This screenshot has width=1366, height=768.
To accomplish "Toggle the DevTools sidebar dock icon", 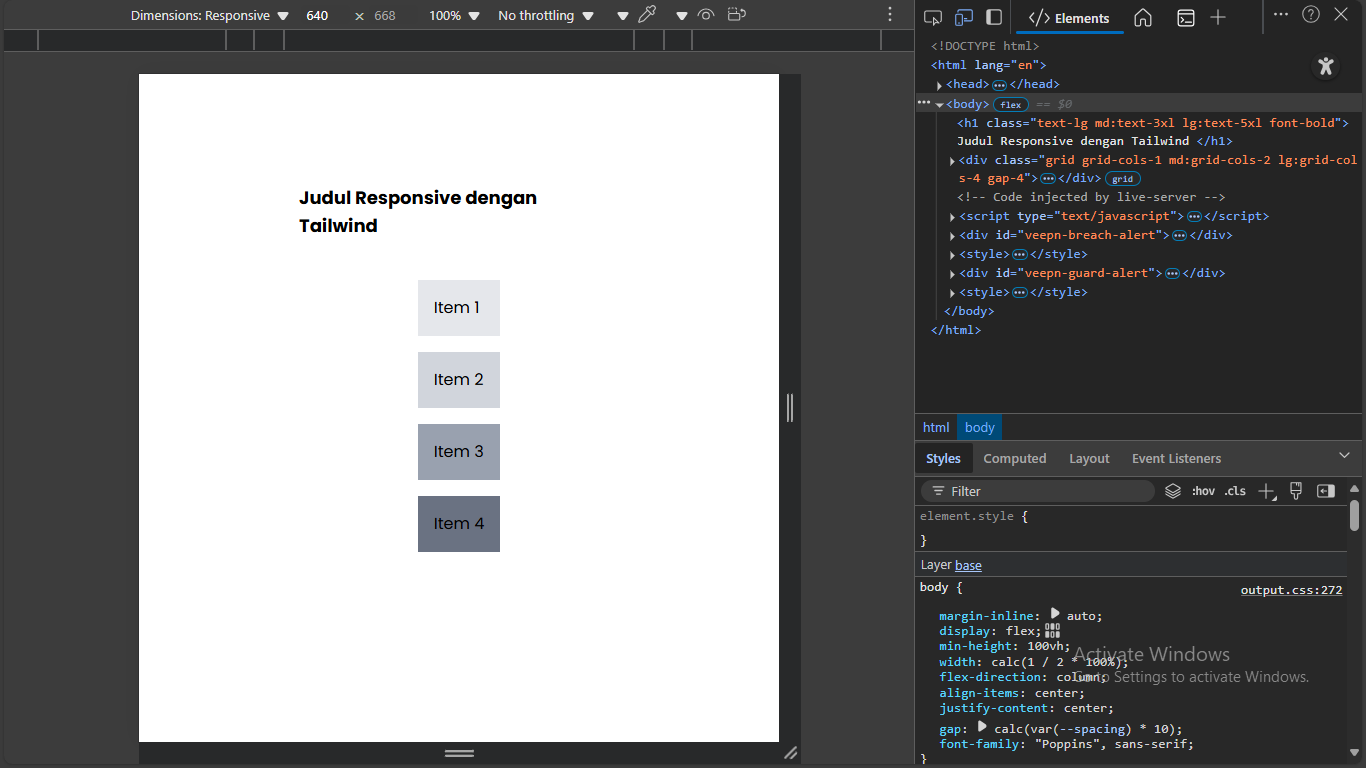I will pyautogui.click(x=994, y=17).
